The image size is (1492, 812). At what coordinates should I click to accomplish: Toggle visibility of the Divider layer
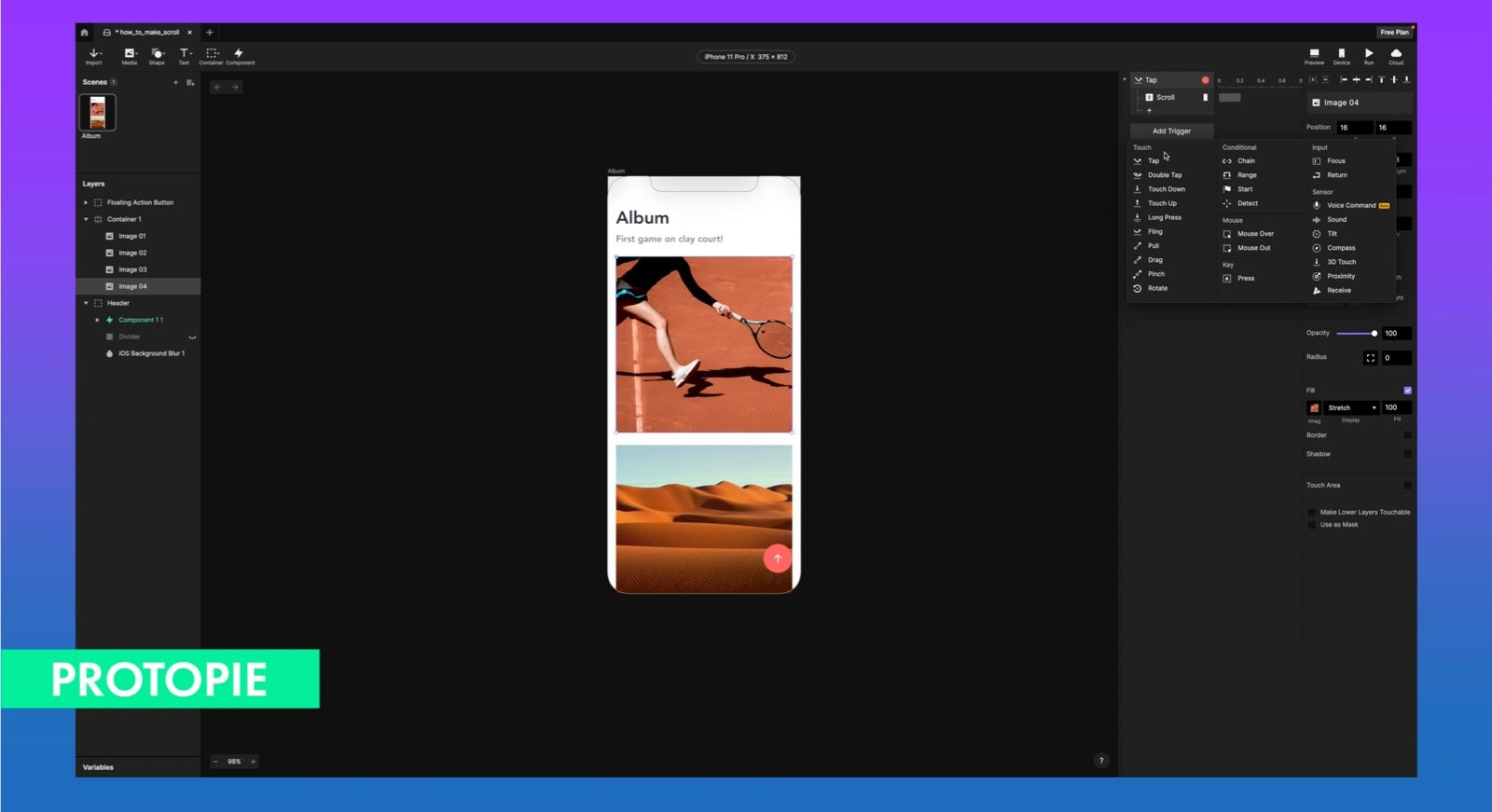tap(192, 337)
